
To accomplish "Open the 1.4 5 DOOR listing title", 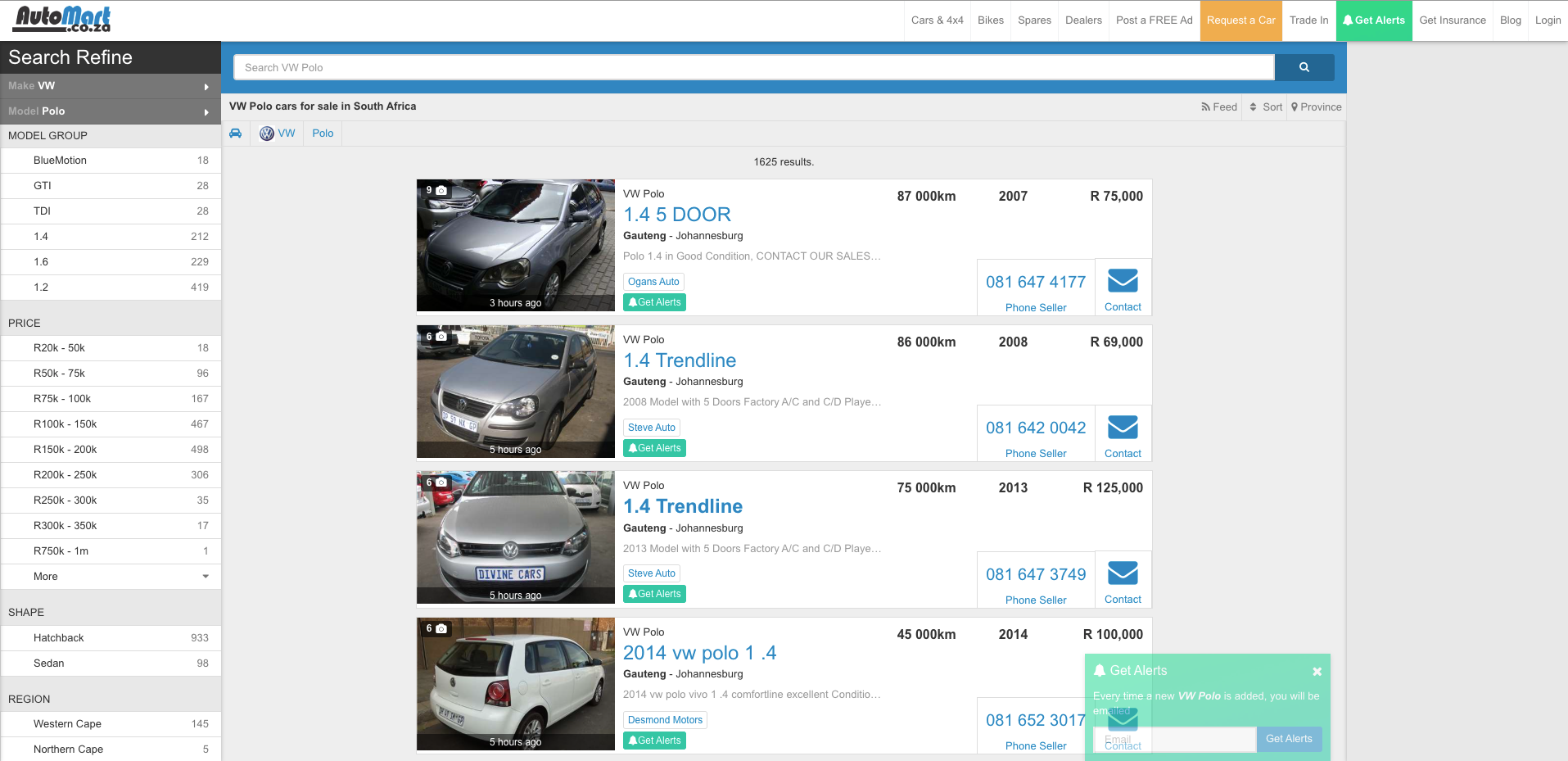I will [x=677, y=215].
